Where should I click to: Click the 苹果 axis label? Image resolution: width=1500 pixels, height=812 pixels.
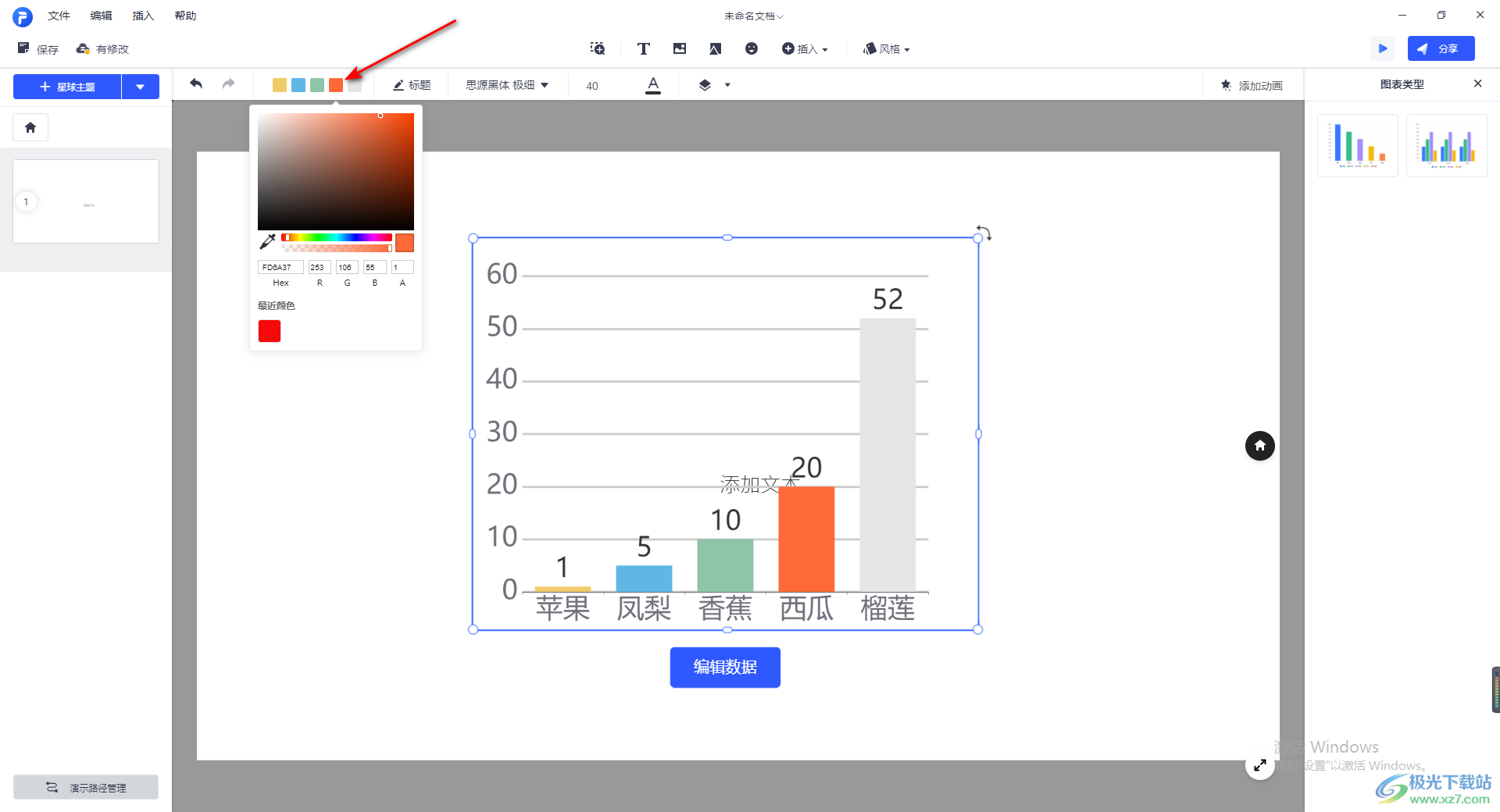562,608
